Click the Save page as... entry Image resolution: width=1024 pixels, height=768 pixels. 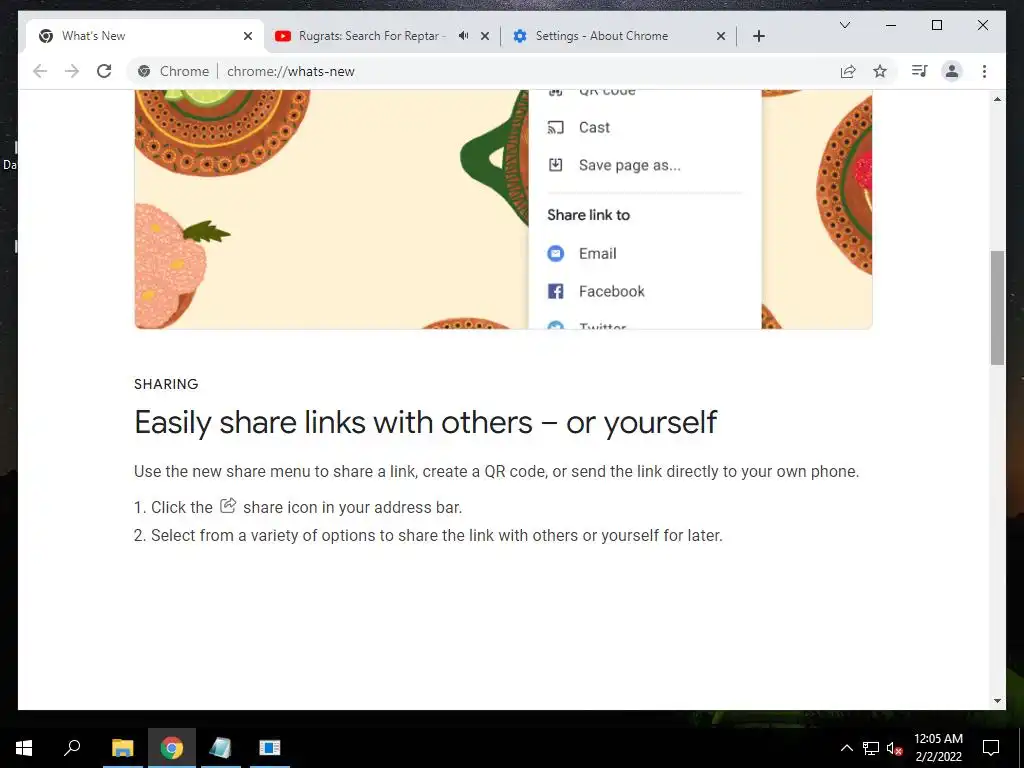pyautogui.click(x=614, y=165)
